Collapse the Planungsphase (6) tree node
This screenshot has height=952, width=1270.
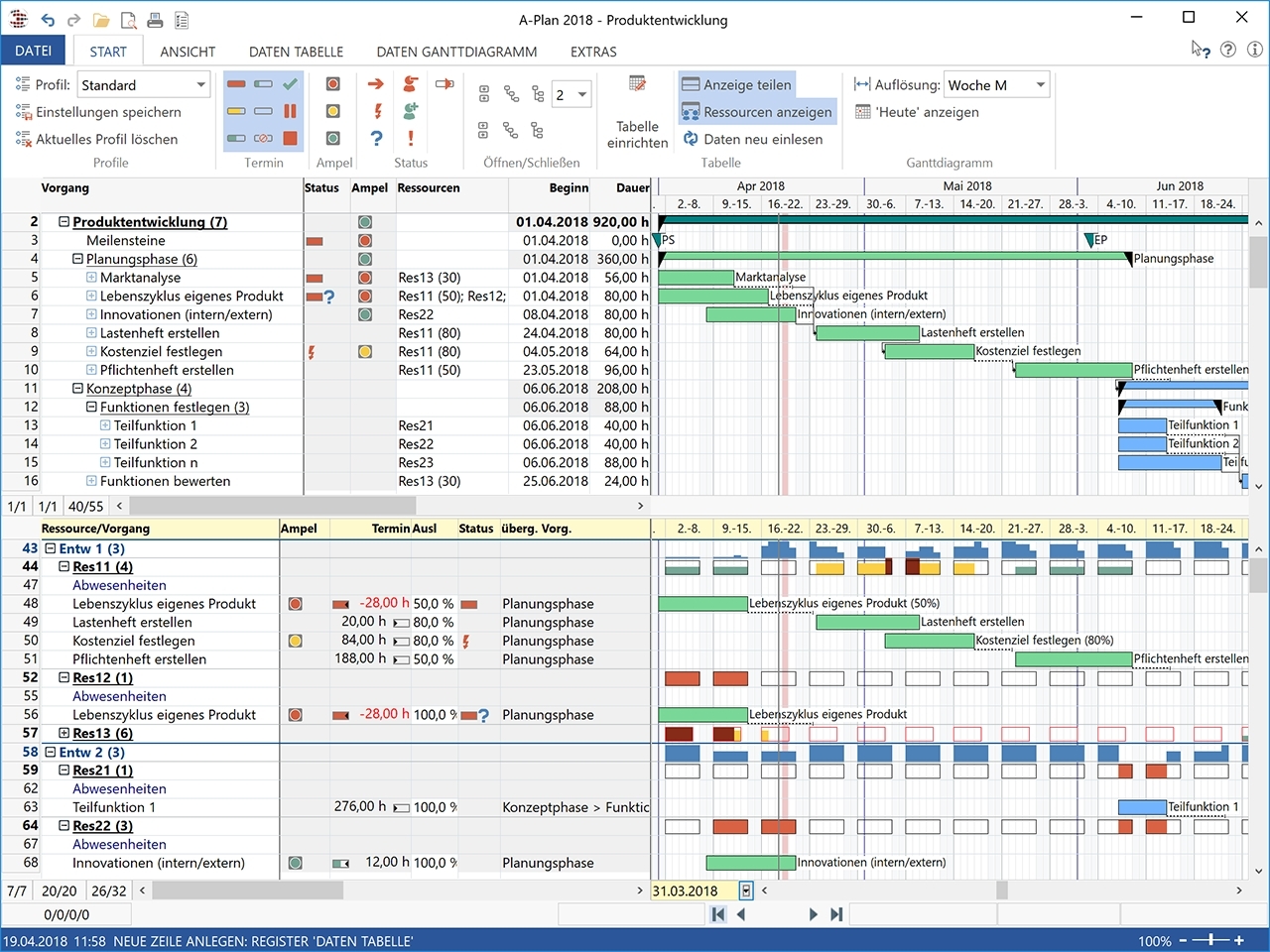(77, 259)
